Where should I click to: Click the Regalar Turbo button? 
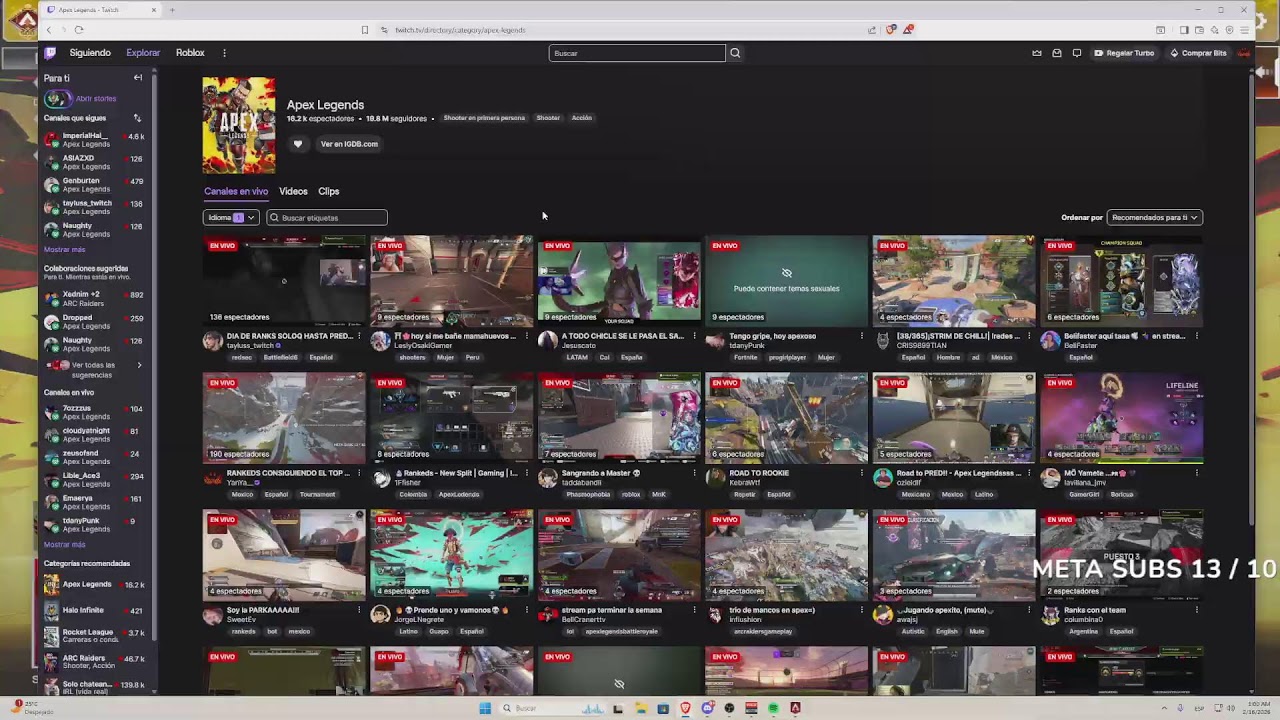pyautogui.click(x=1124, y=53)
